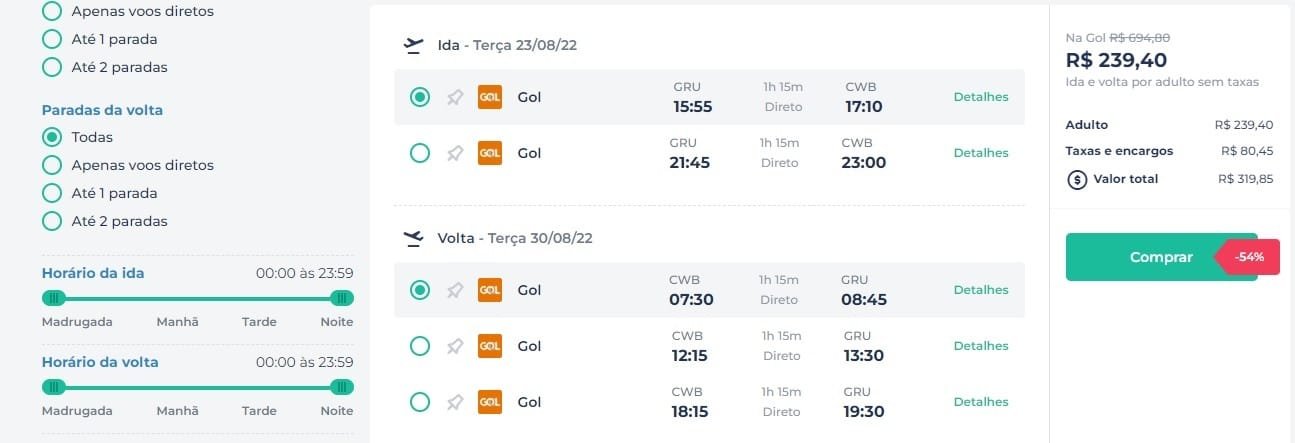Pin the 21:45 Gol outbound flight
This screenshot has width=1295, height=443.
(455, 153)
